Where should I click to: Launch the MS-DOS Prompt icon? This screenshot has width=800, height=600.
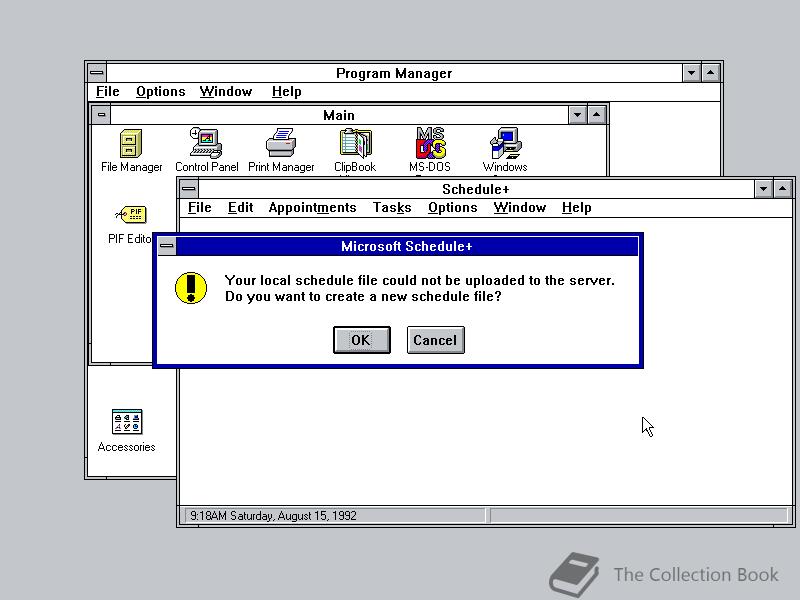430,150
